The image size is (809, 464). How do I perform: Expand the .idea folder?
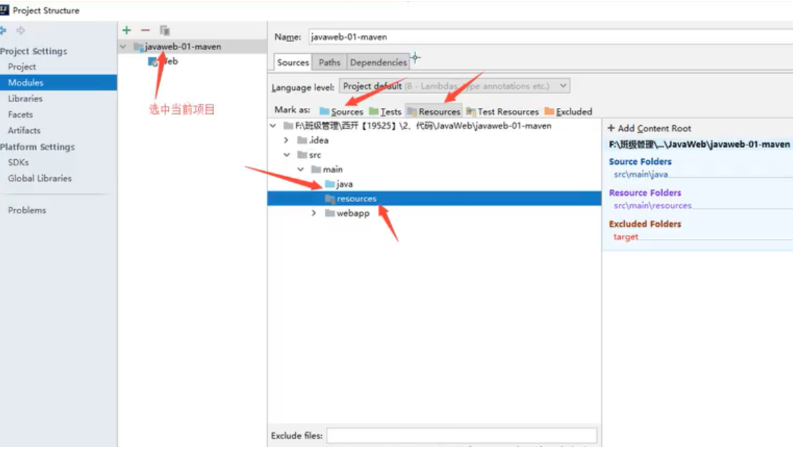click(x=286, y=140)
